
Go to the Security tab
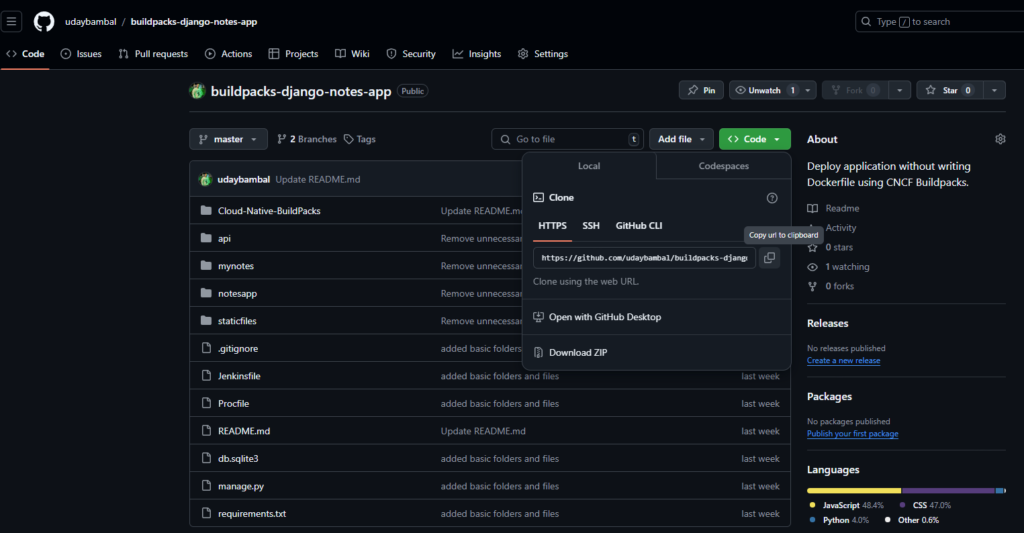[x=411, y=54]
